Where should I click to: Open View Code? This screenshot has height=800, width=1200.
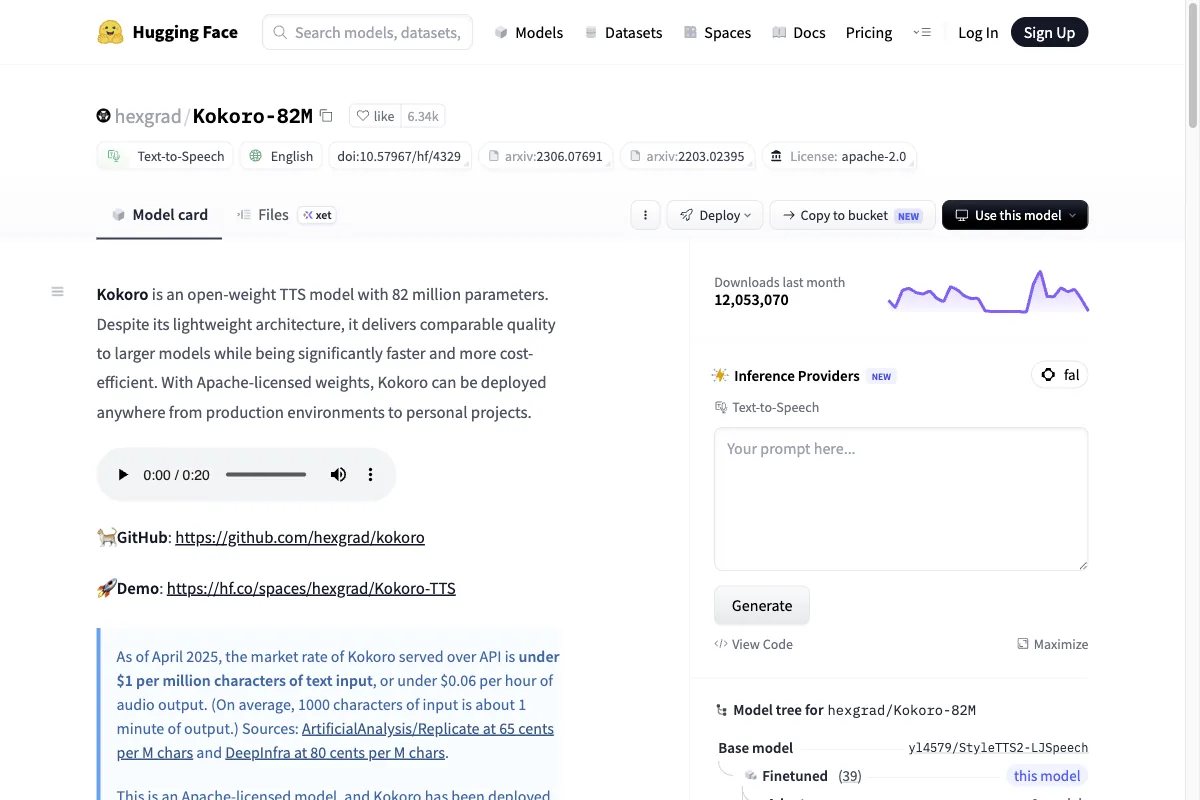pos(754,644)
